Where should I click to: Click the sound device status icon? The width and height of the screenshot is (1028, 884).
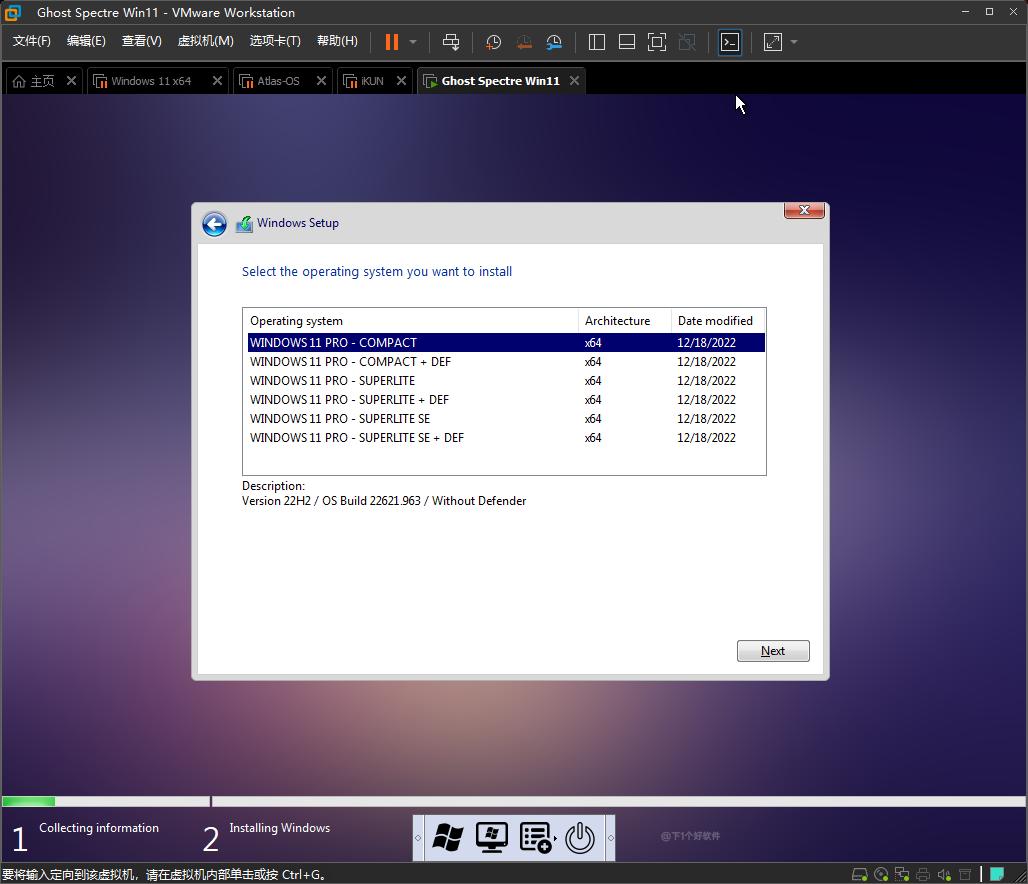pos(942,873)
